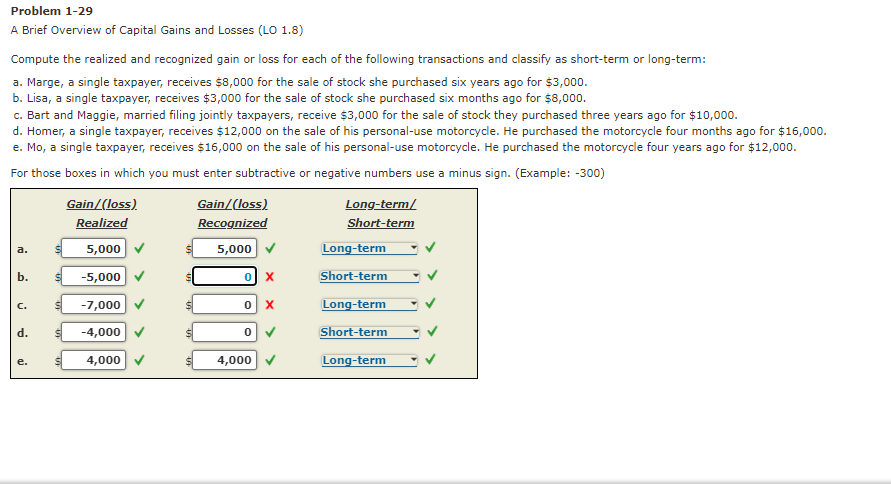Click the Long-term/Short-term column header
891x484 pixels.
point(381,213)
